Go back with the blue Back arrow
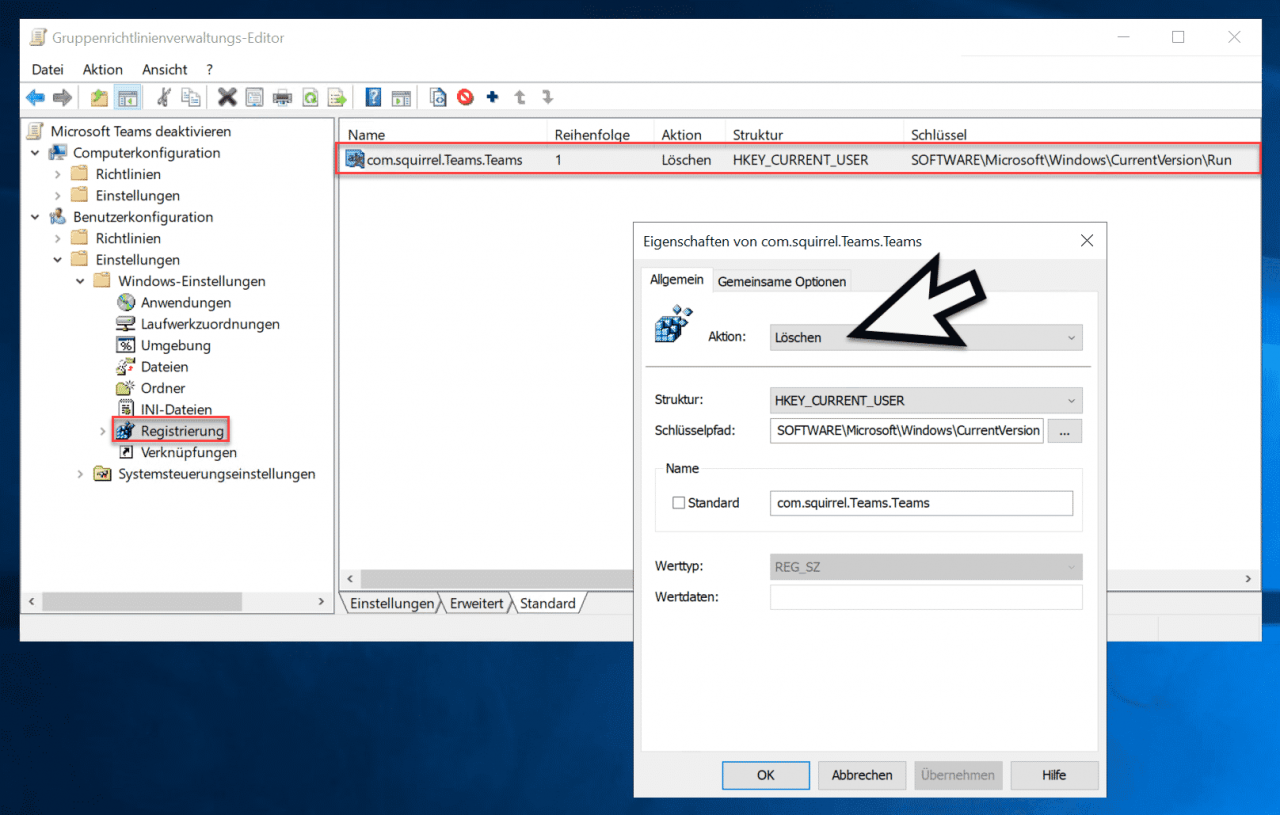Screen dimensions: 1280x815 [35, 97]
